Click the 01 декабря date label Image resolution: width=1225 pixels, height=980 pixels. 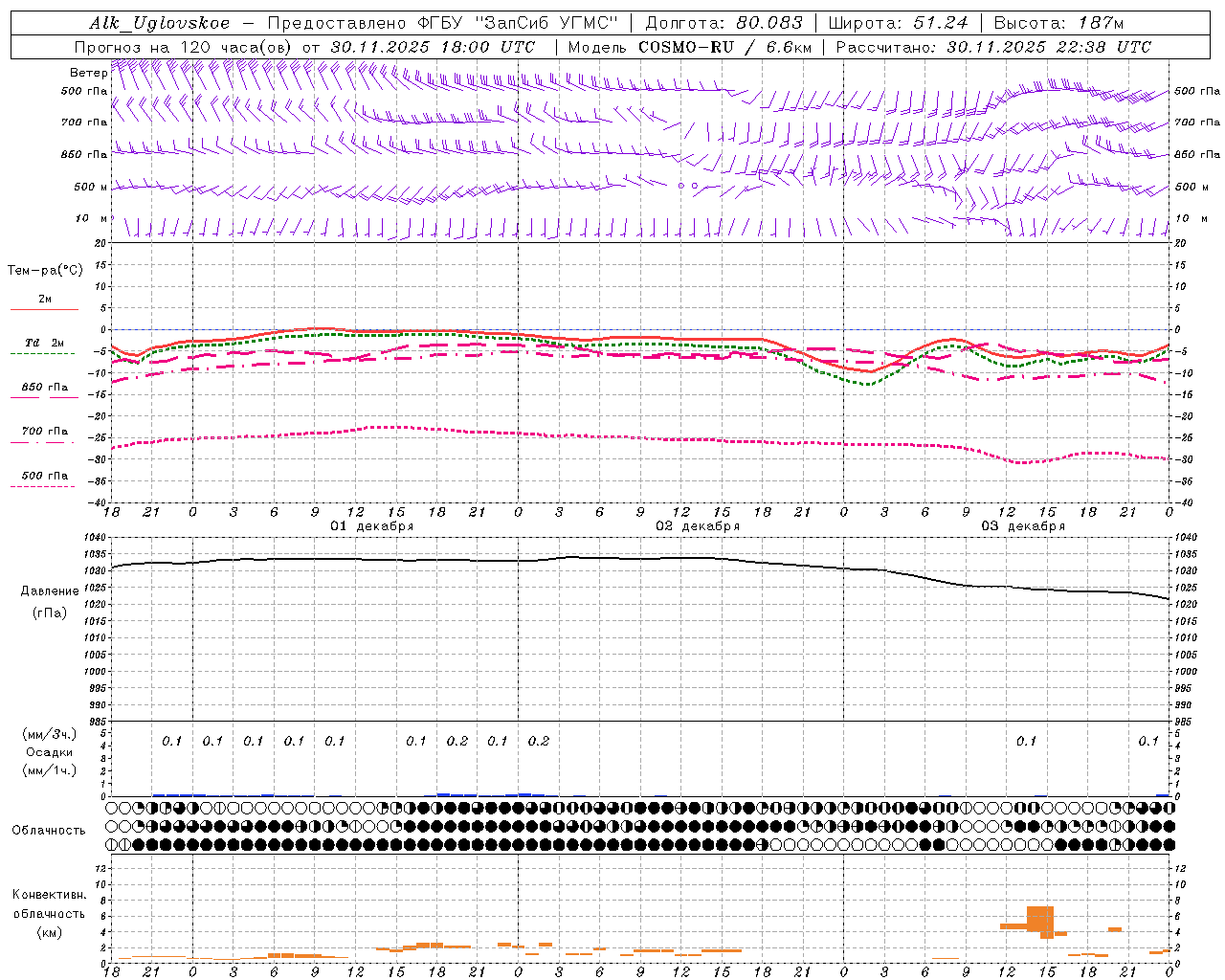click(372, 526)
